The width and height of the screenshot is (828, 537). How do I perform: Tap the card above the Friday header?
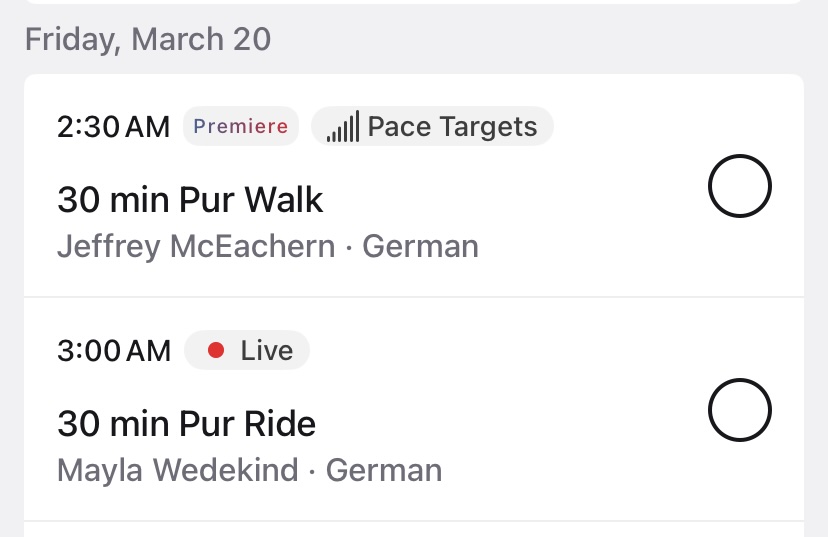click(414, 2)
